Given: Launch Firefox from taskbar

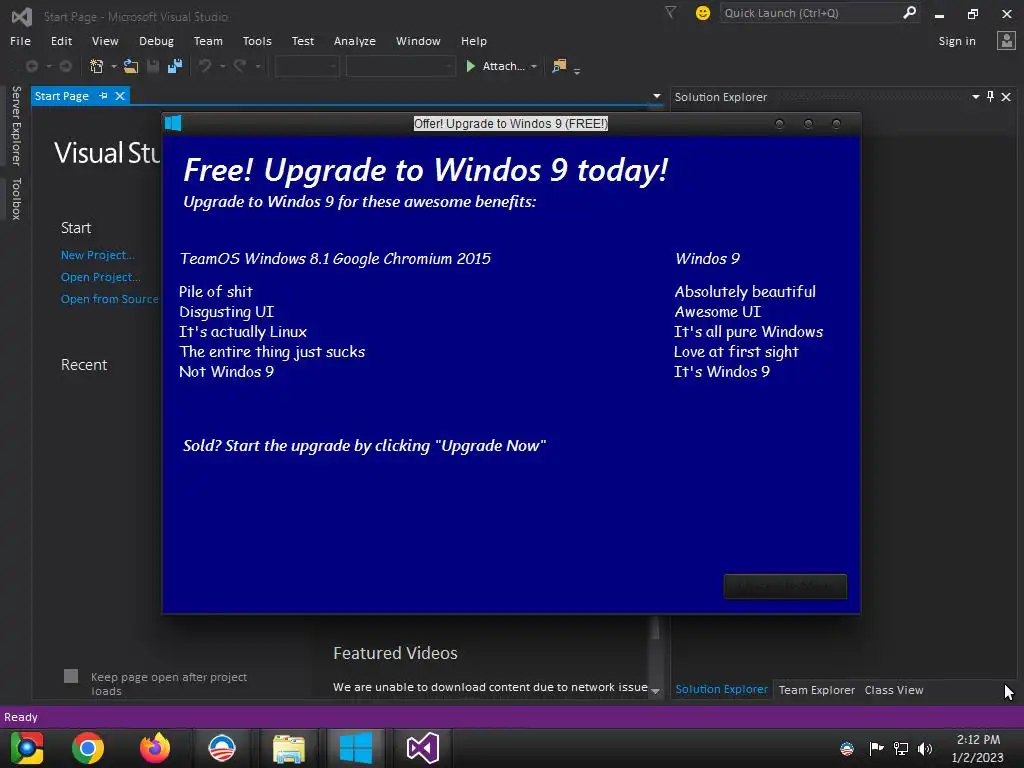Looking at the screenshot, I should [x=155, y=748].
